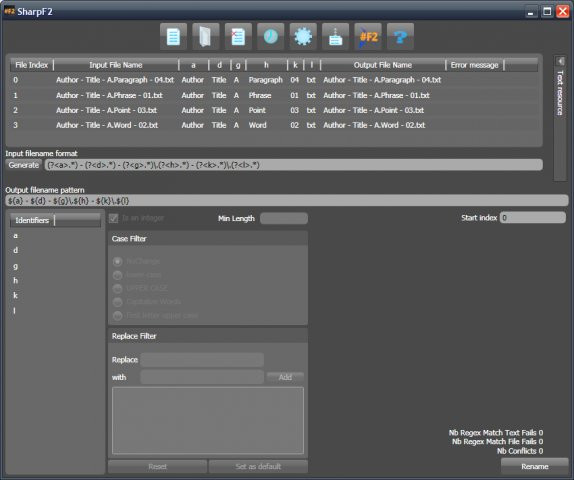Select the NoChange case filter option
Viewport: 574px width, 480px height.
tap(118, 261)
